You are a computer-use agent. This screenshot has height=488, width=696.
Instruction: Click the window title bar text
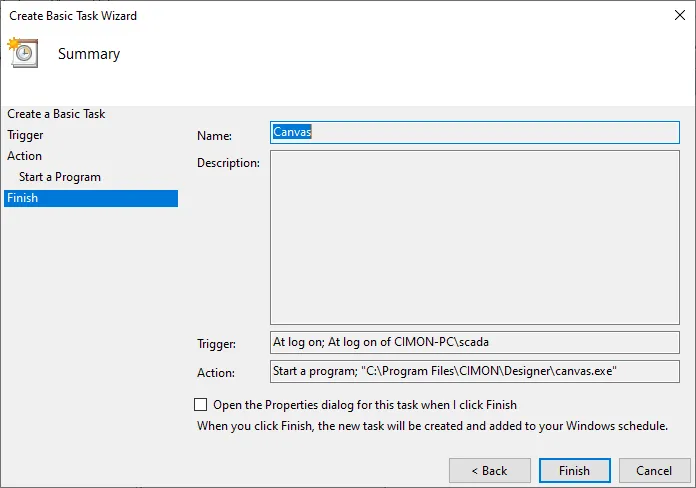(x=73, y=16)
